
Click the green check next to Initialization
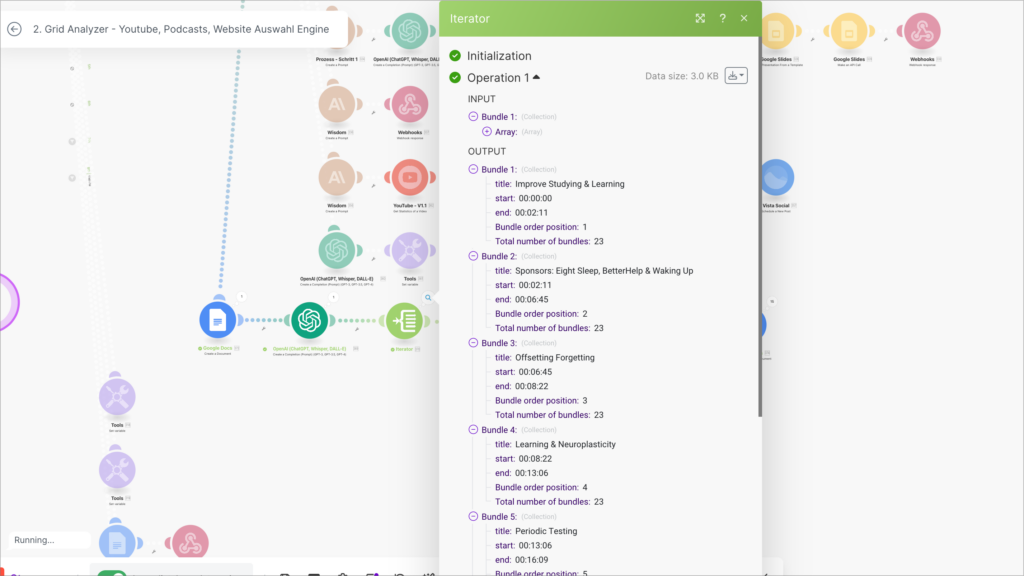pos(455,56)
